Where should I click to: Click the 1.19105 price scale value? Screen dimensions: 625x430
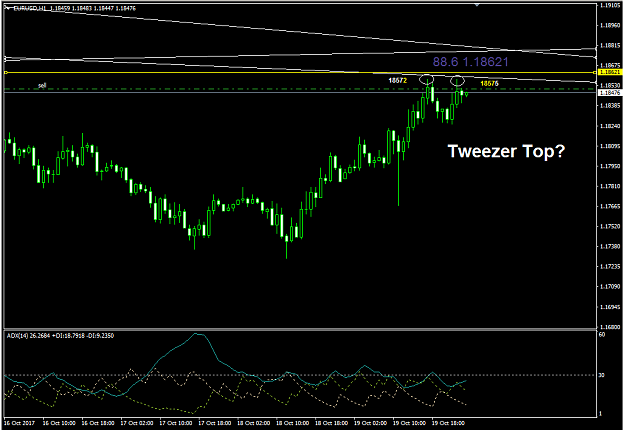tap(610, 6)
